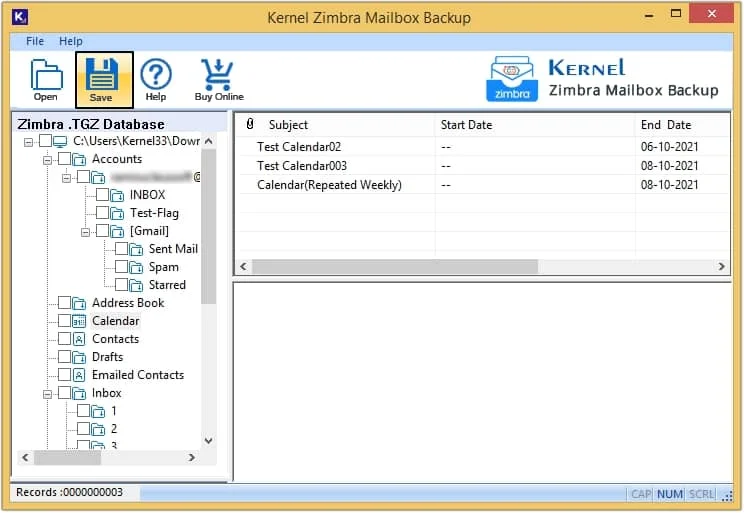Tick the Accounts checkbox
This screenshot has height=513, width=744.
(65, 159)
